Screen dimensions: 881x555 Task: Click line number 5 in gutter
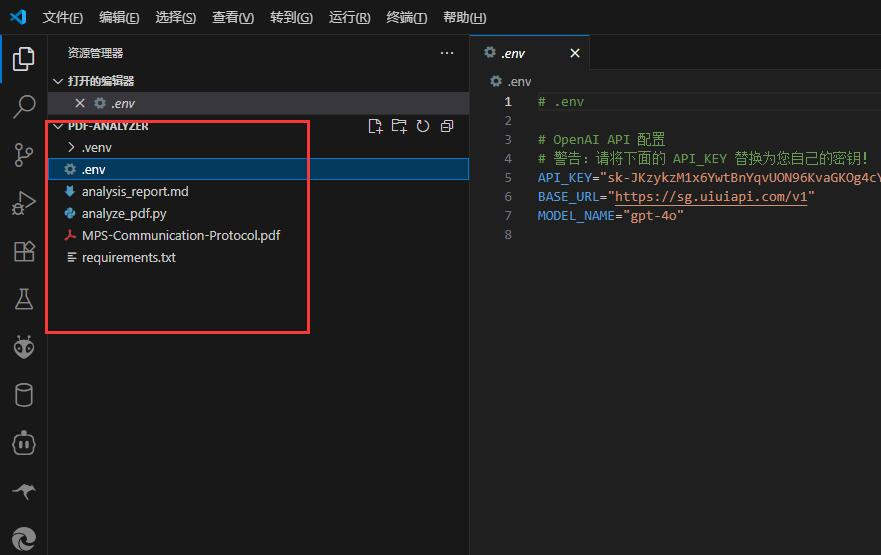pyautogui.click(x=508, y=178)
